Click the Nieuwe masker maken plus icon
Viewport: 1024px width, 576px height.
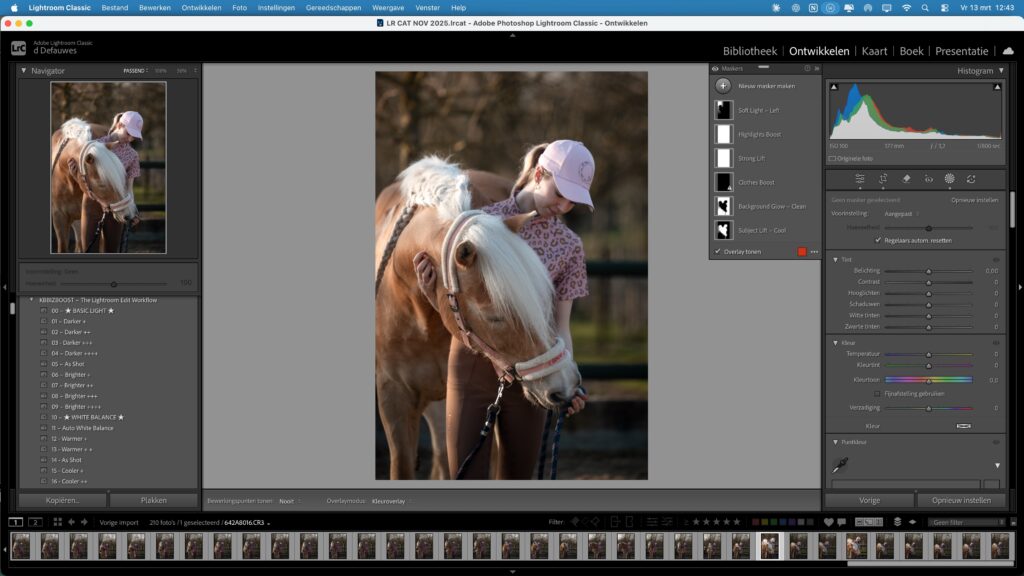[x=722, y=85]
